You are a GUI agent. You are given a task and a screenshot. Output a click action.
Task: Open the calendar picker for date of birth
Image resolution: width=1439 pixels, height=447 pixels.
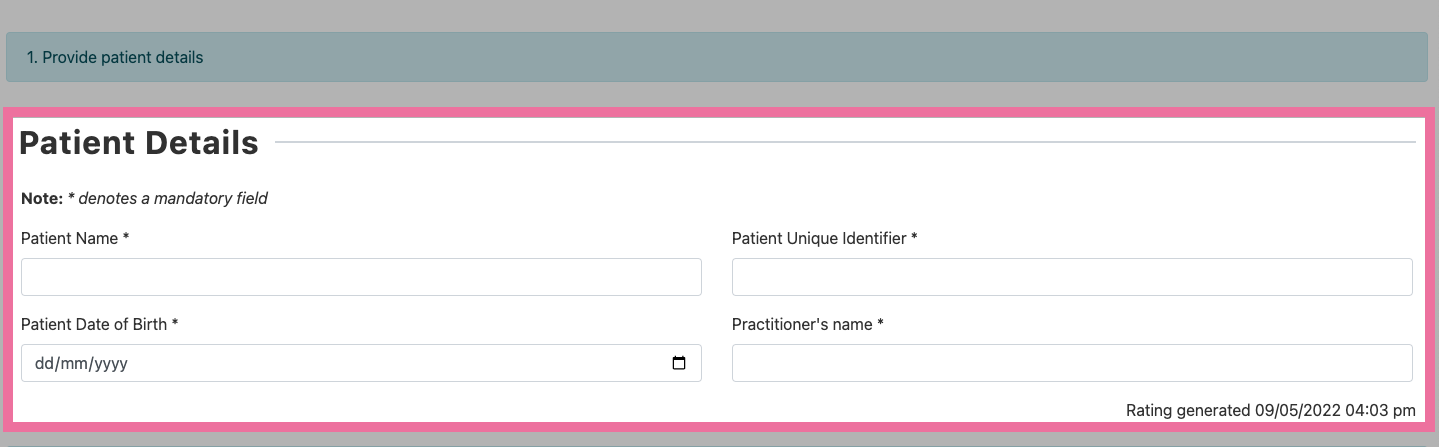click(679, 364)
